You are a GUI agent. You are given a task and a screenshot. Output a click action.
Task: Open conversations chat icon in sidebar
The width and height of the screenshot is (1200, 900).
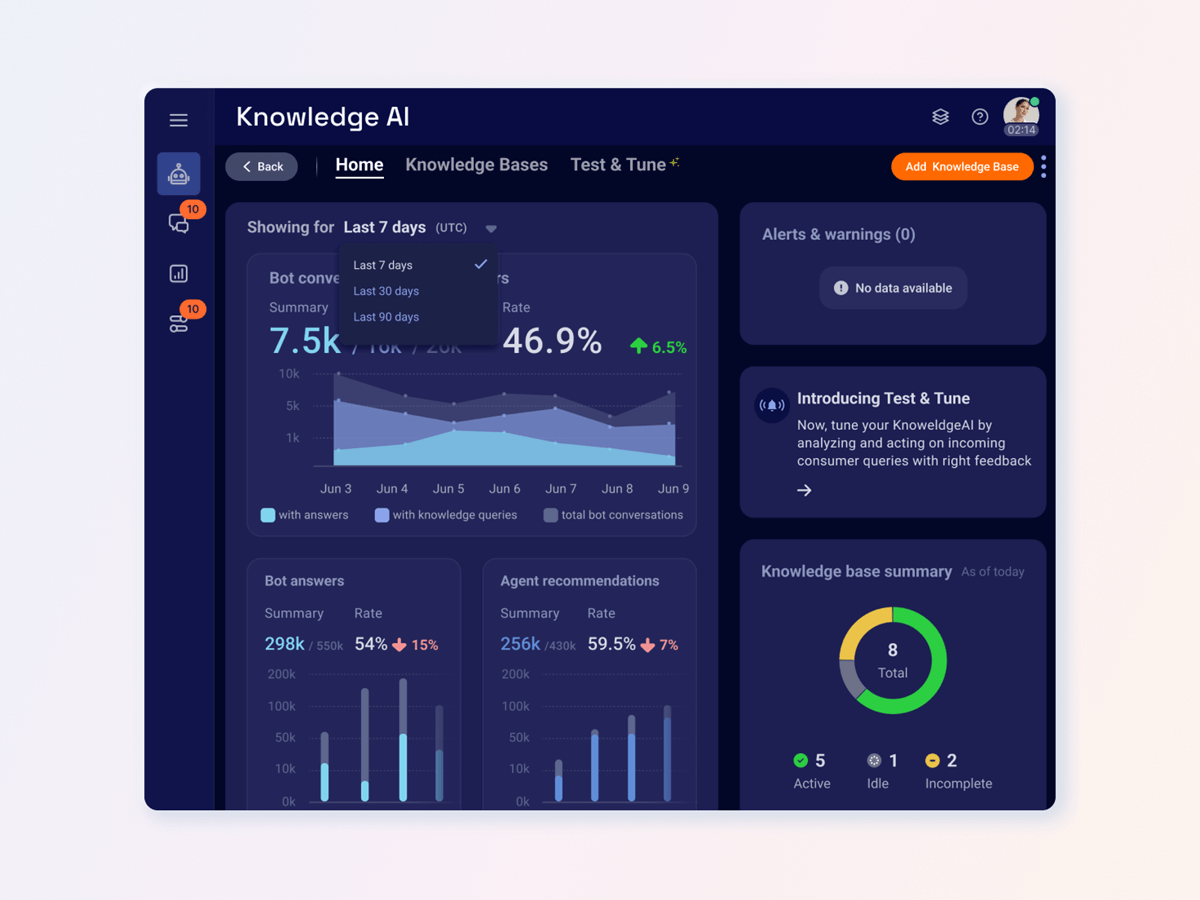click(178, 224)
